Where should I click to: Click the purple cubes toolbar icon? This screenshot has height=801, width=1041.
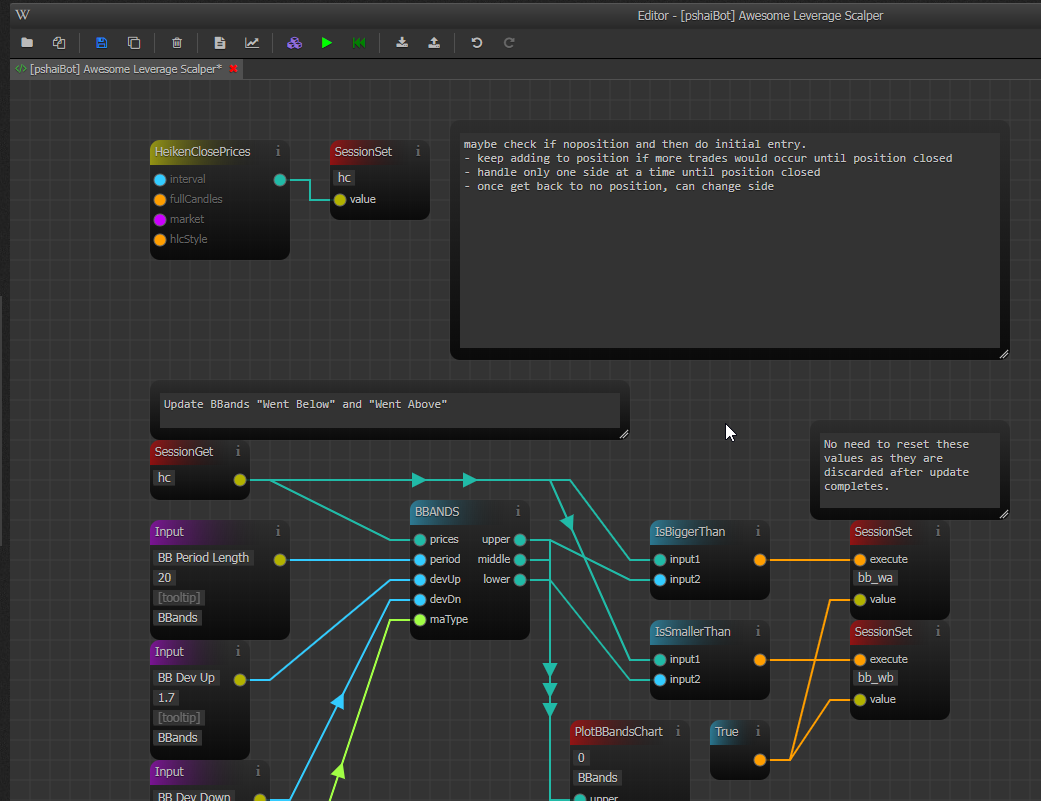[x=294, y=42]
